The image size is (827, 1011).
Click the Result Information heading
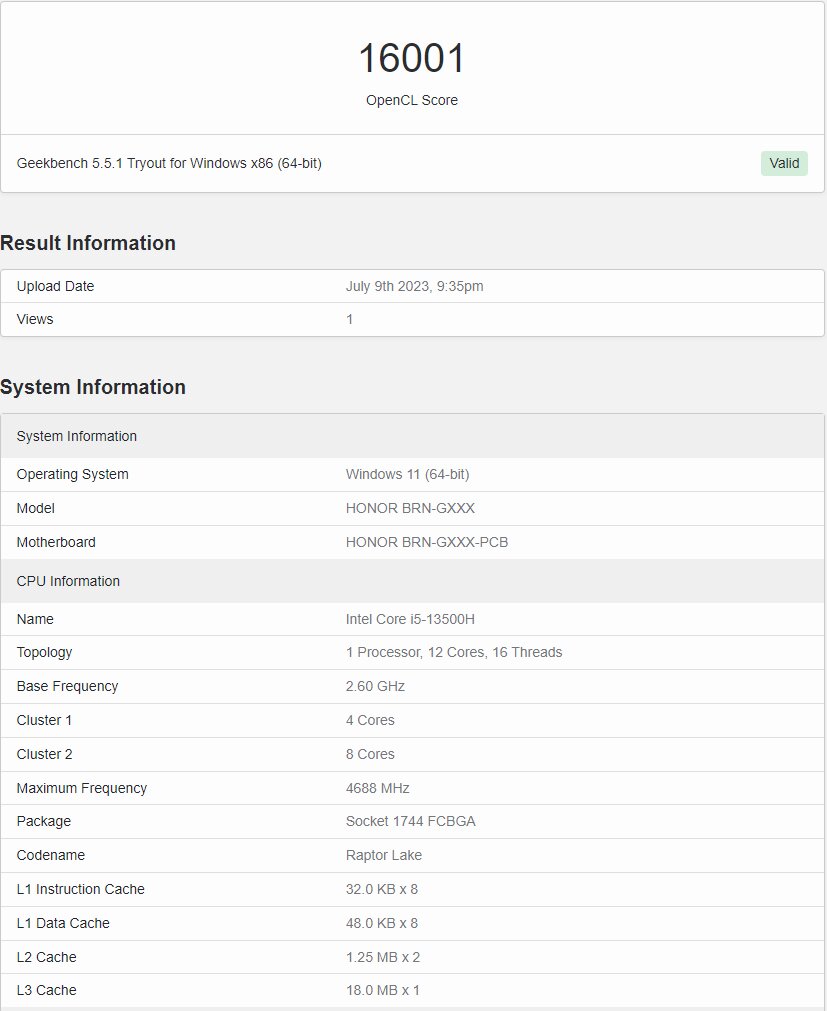point(88,243)
